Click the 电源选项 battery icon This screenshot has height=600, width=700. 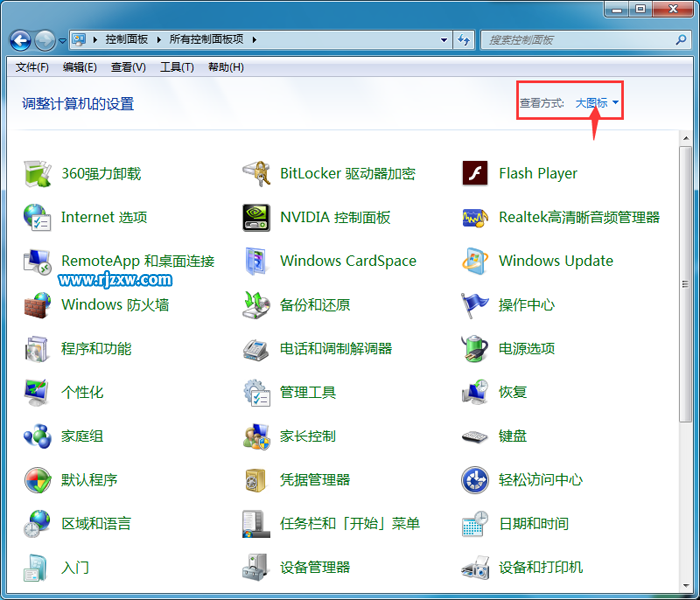pyautogui.click(x=475, y=349)
